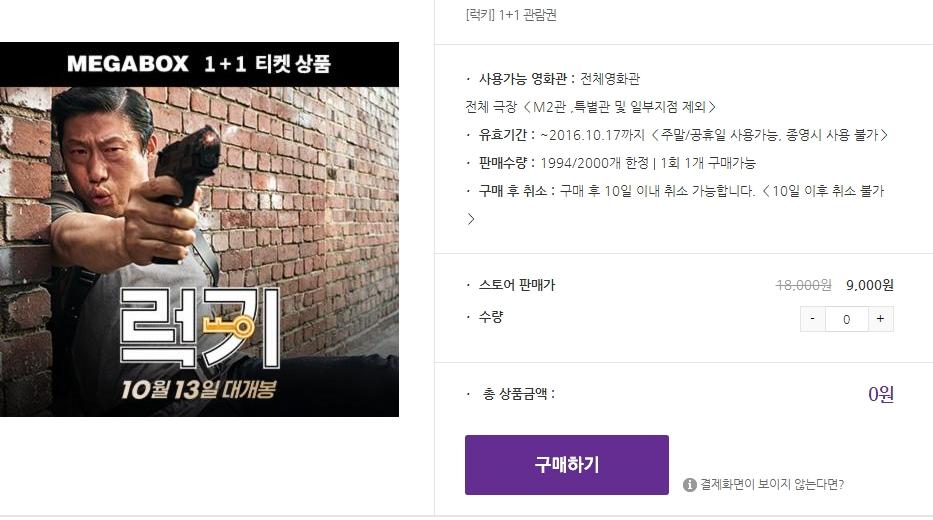Click the 럭키 movie poster image
The width and height of the screenshot is (933, 520).
coord(199,252)
